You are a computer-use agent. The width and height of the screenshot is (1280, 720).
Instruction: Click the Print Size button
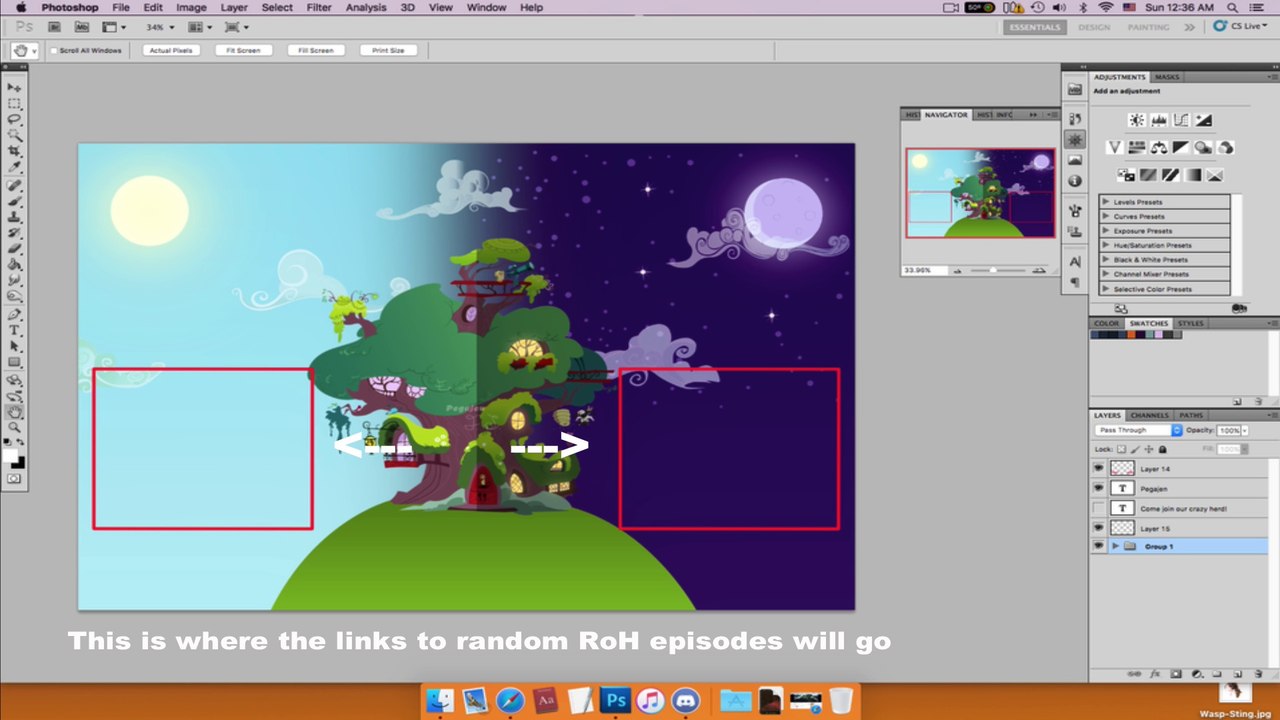coord(389,50)
